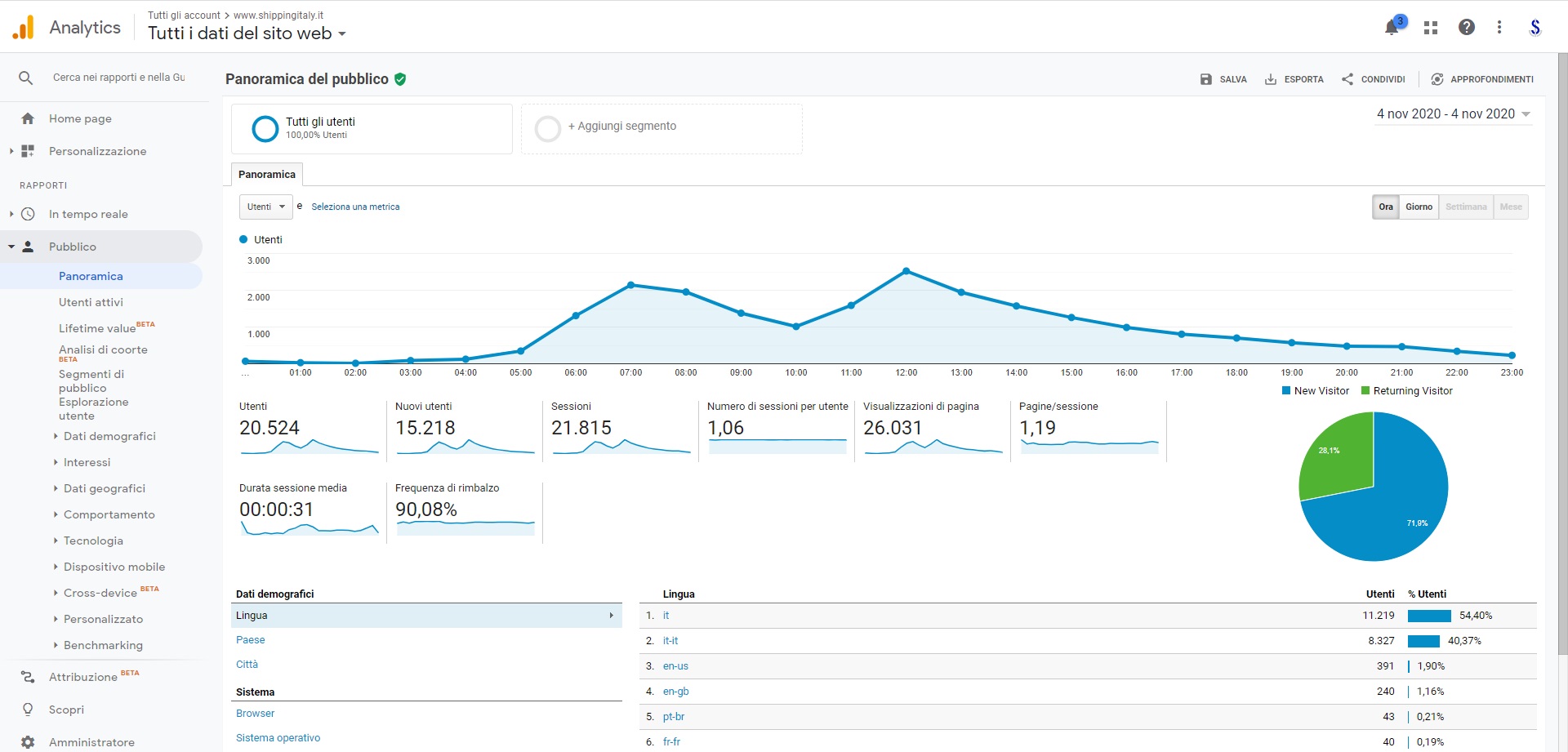
Task: Open the date range picker dropdown
Action: pos(1453,114)
